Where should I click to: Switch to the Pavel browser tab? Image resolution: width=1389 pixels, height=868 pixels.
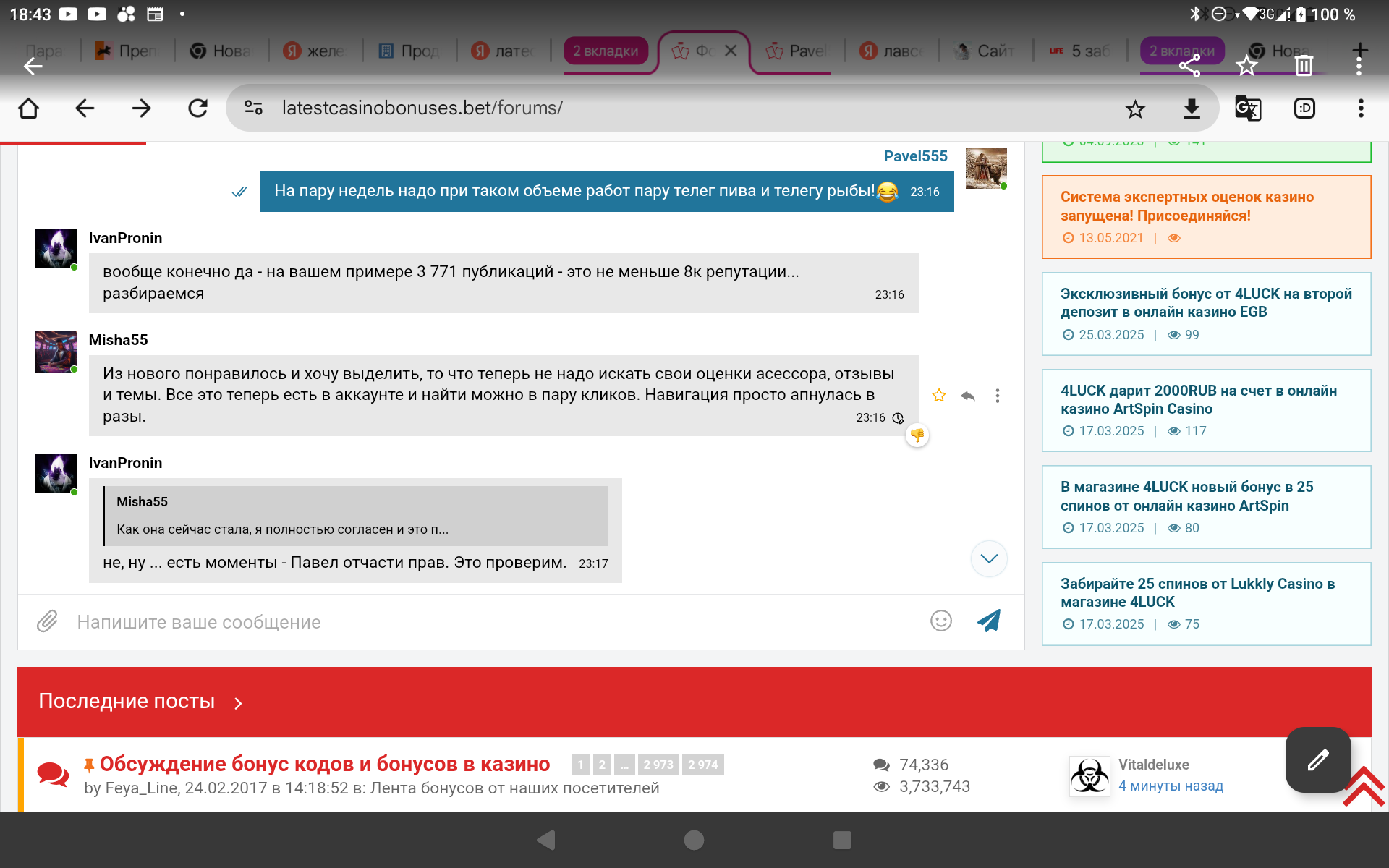coord(798,51)
